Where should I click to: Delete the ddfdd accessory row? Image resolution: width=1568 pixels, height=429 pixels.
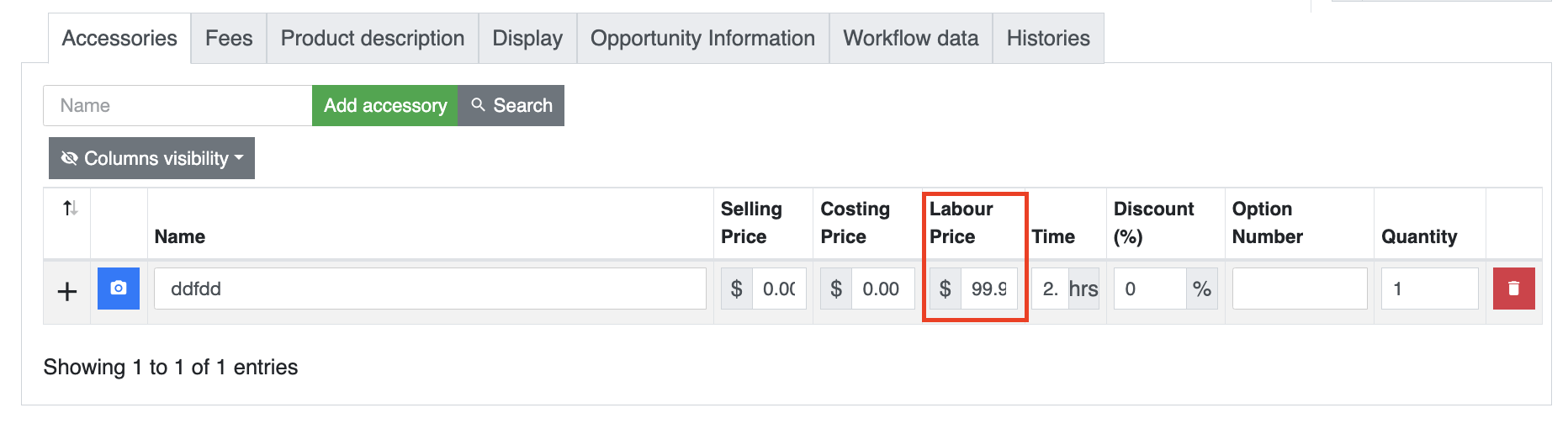[1513, 289]
